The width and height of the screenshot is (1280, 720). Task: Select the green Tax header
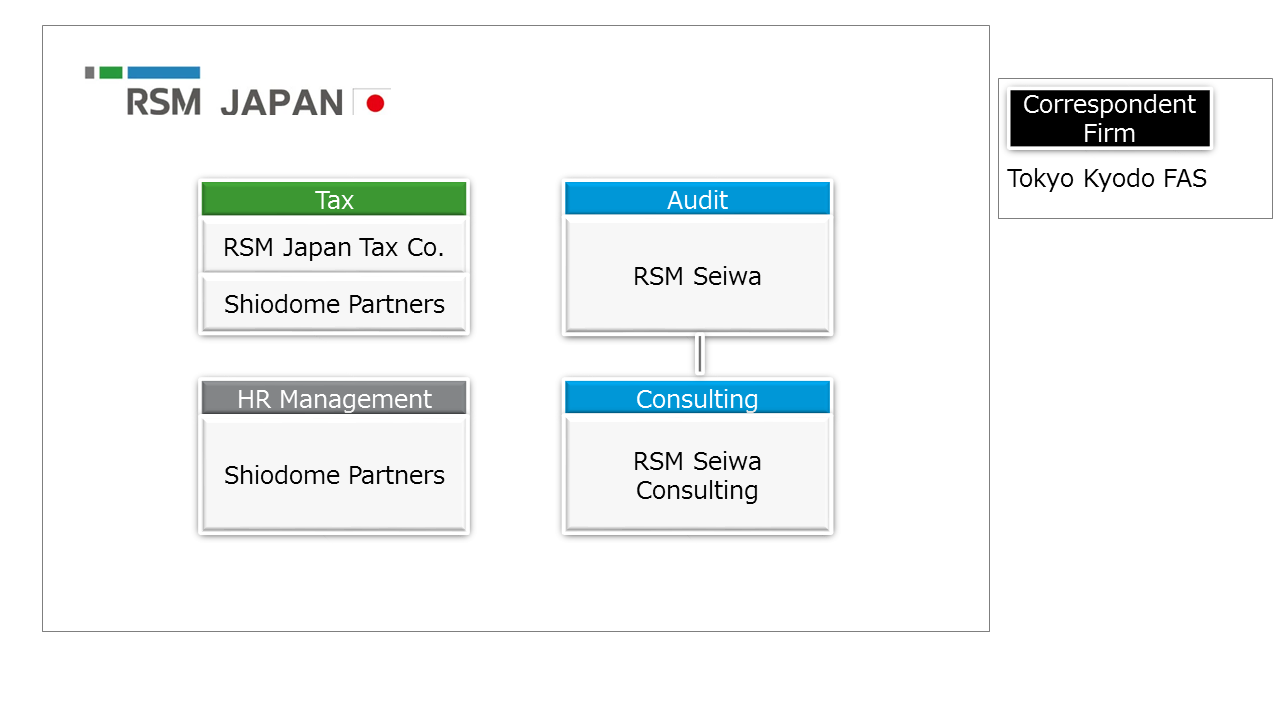(334, 199)
